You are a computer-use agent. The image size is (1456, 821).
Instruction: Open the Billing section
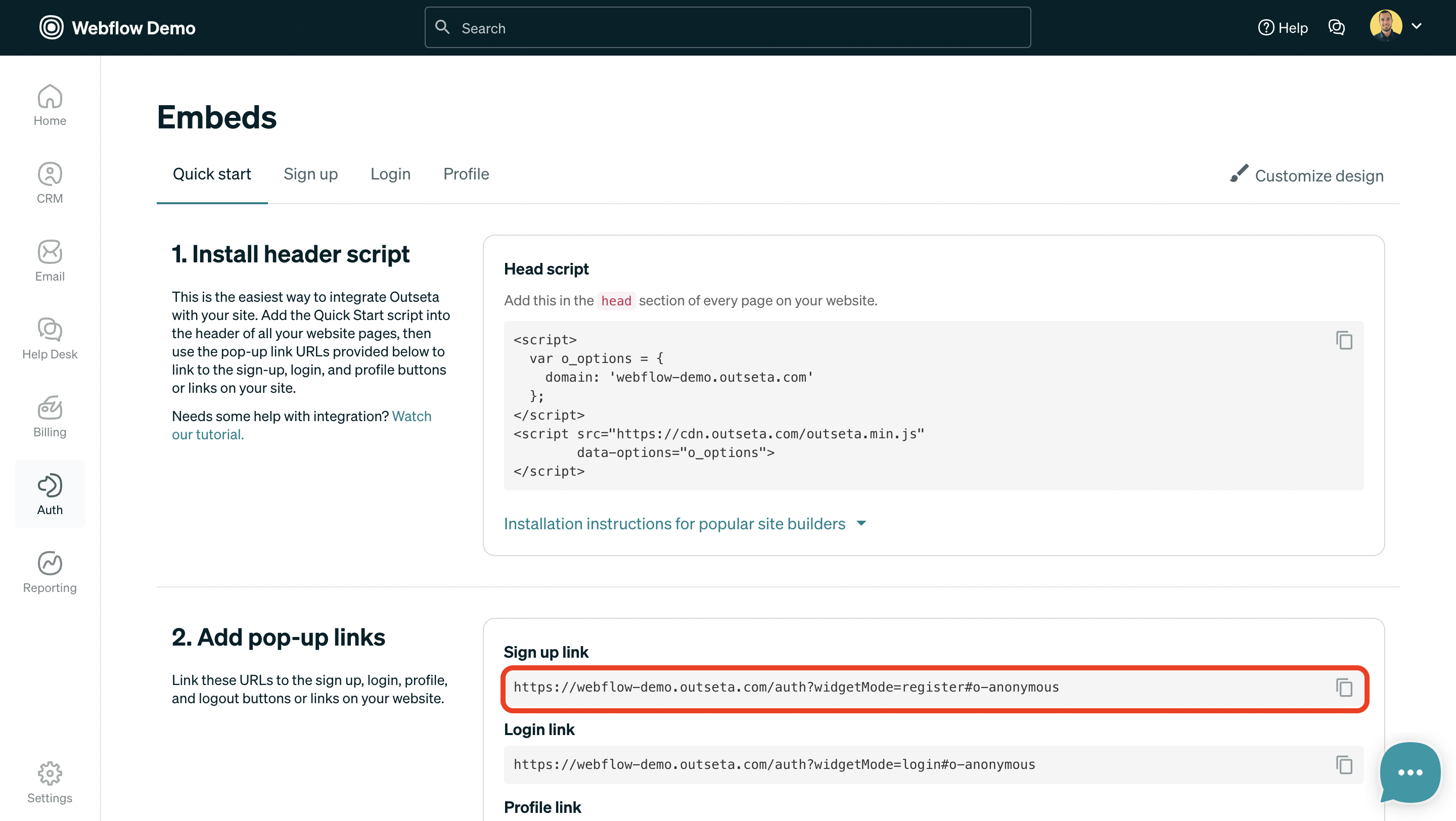pyautogui.click(x=50, y=417)
